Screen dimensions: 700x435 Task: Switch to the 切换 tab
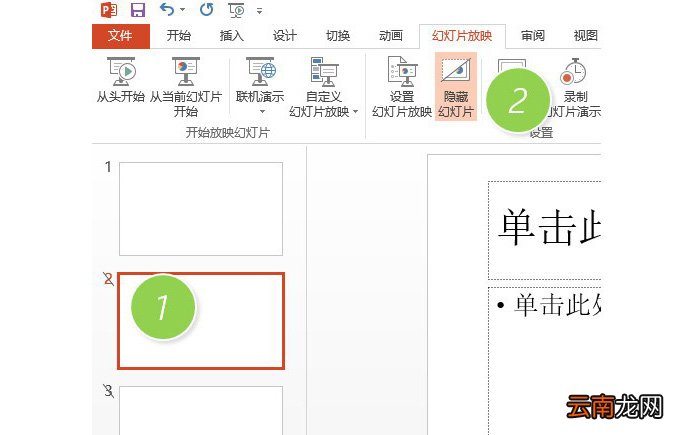[338, 36]
